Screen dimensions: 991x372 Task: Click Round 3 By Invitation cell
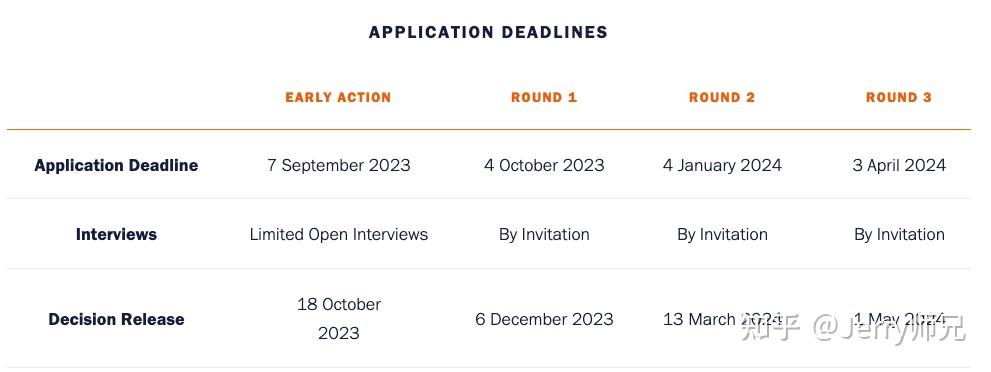(899, 234)
